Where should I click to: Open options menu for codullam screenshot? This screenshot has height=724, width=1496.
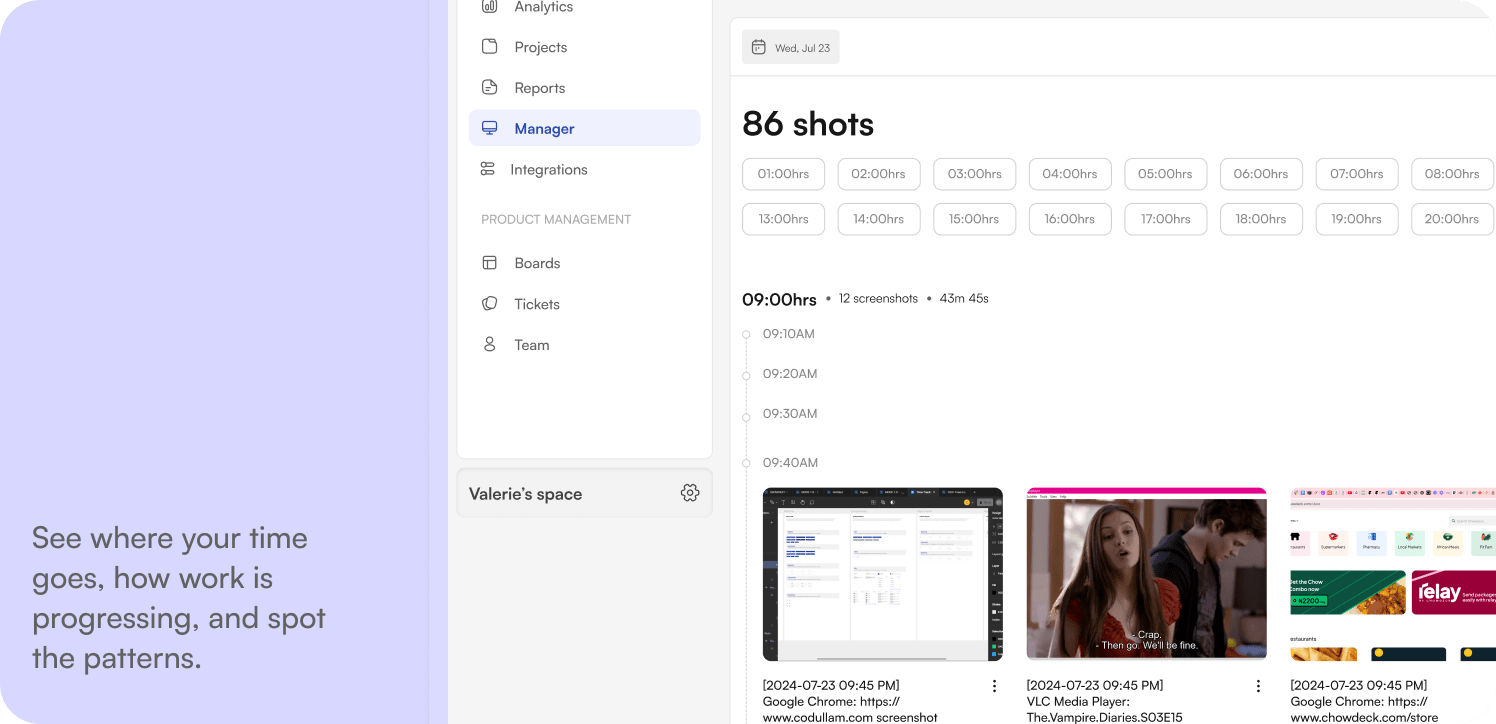point(994,686)
